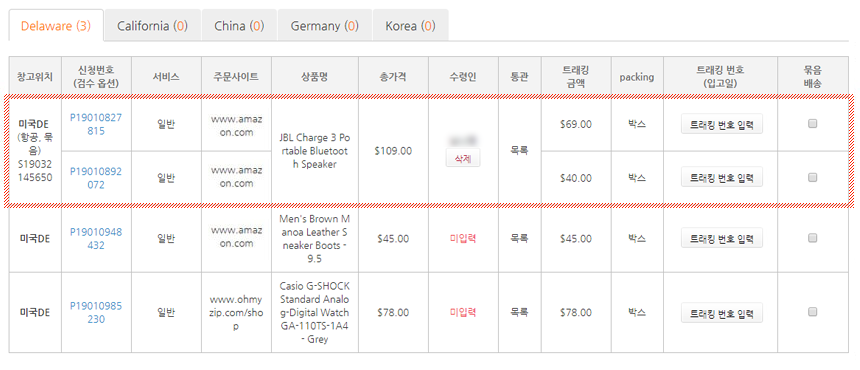Open request number P19010827815
This screenshot has width=860, height=370.
click(96, 124)
